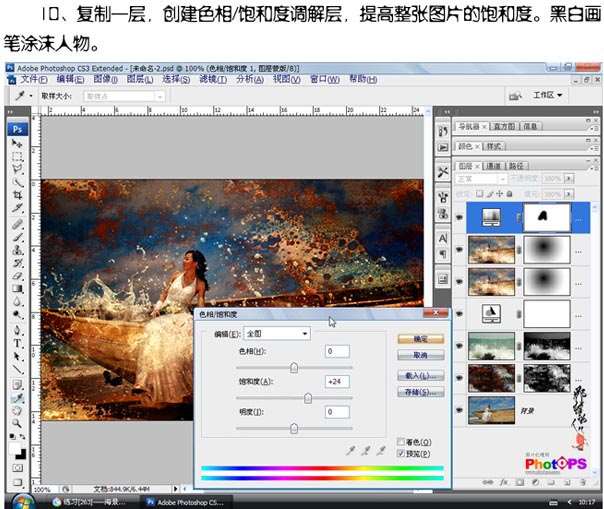Select the Type (T) tool

point(17,343)
